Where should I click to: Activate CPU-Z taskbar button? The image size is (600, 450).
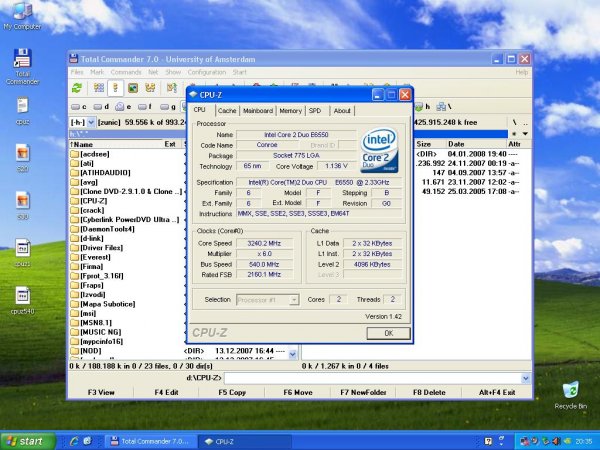tap(245, 441)
